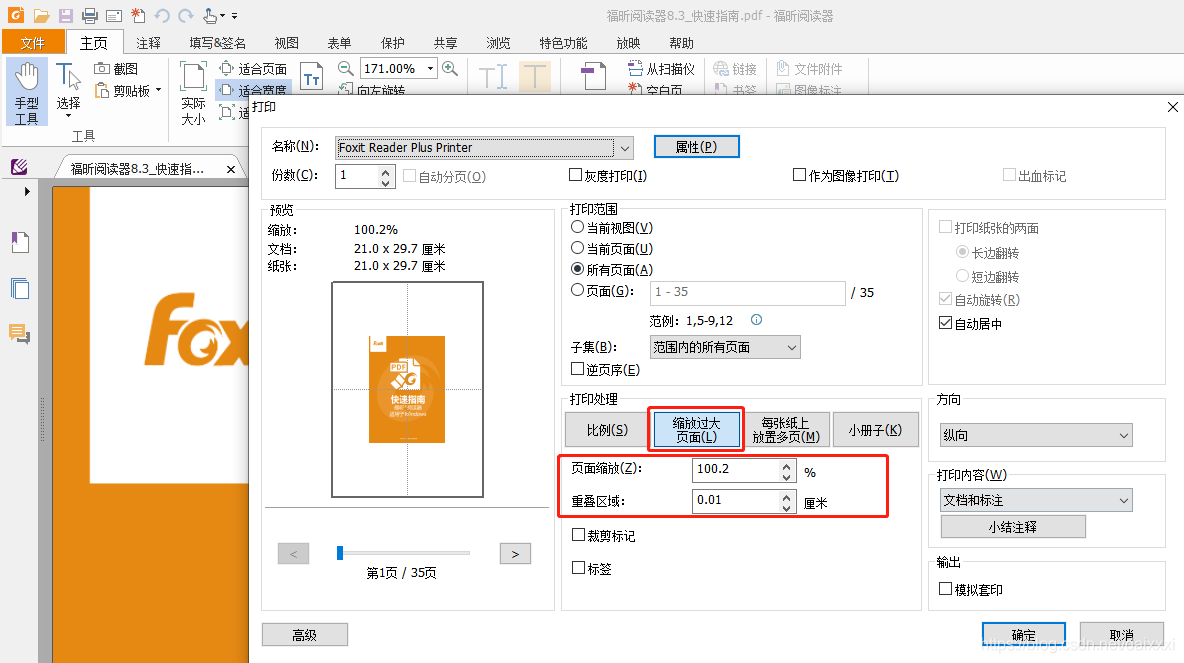Click the from-scanner (从扫描仪) icon
The width and height of the screenshot is (1184, 663).
(x=635, y=69)
